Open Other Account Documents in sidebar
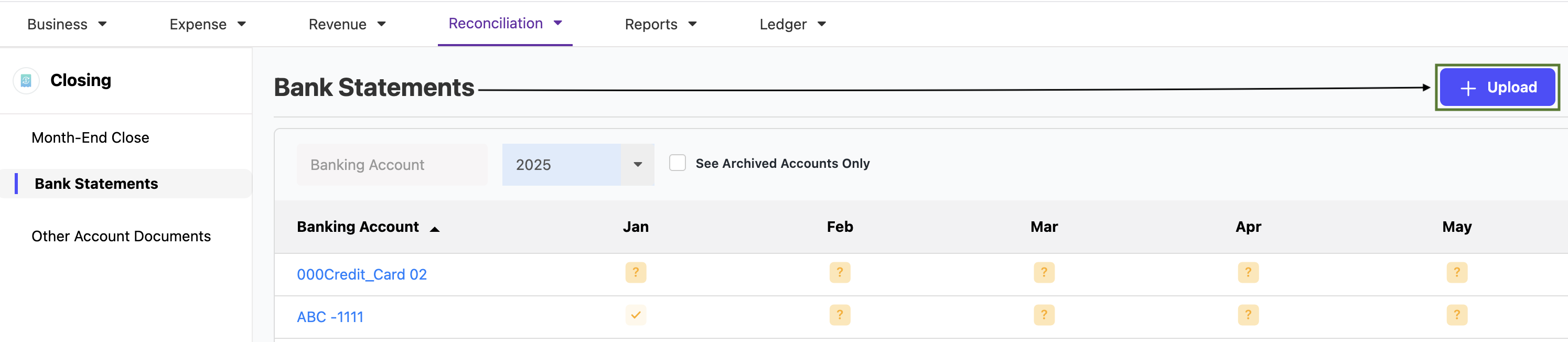 tap(121, 236)
